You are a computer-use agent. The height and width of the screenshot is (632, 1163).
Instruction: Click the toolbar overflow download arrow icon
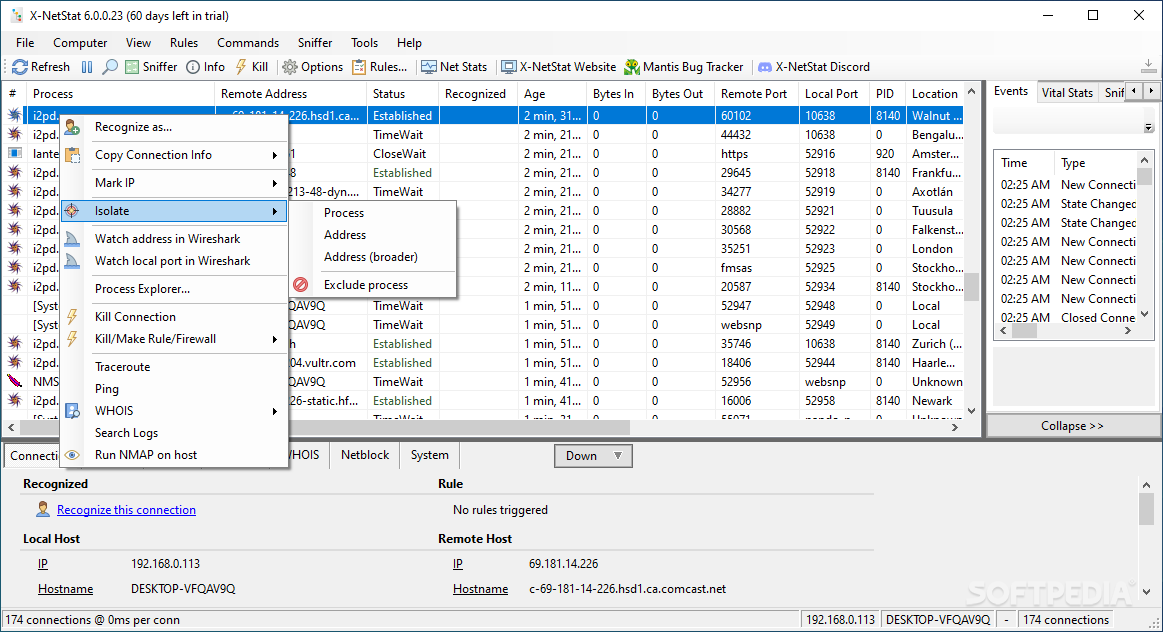click(x=1148, y=67)
